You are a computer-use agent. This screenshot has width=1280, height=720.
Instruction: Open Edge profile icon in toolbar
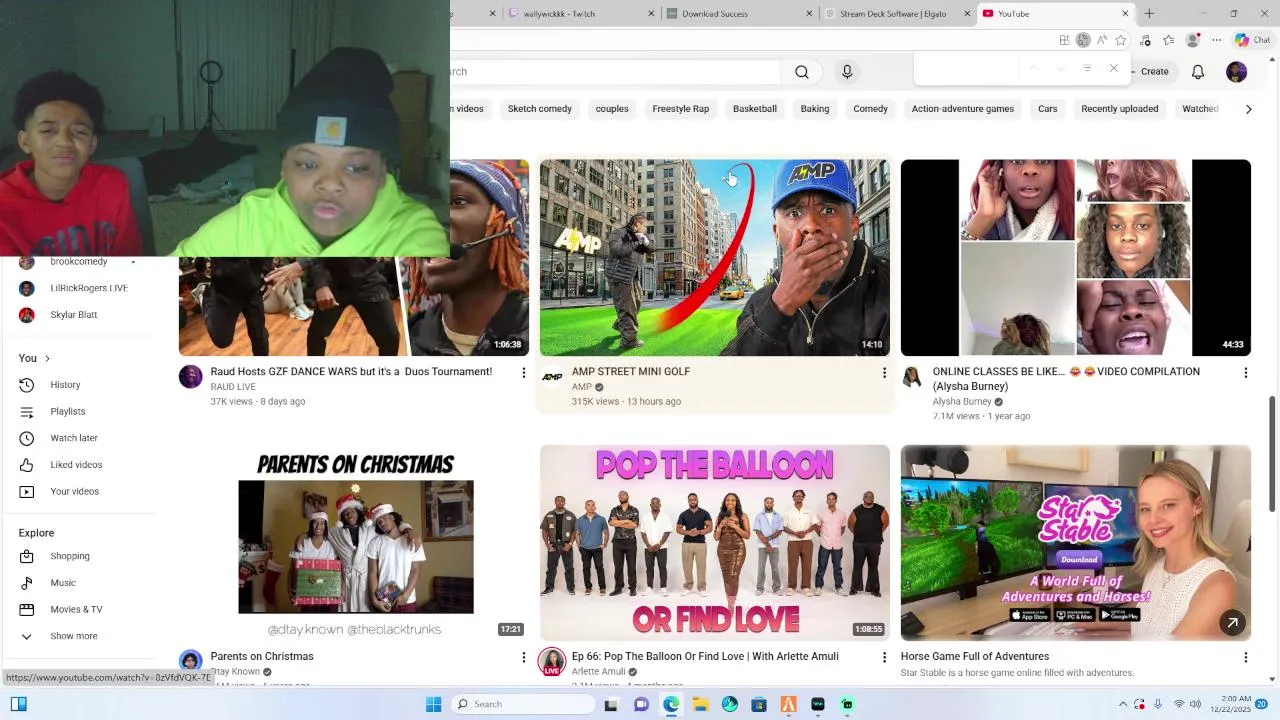tap(1192, 40)
